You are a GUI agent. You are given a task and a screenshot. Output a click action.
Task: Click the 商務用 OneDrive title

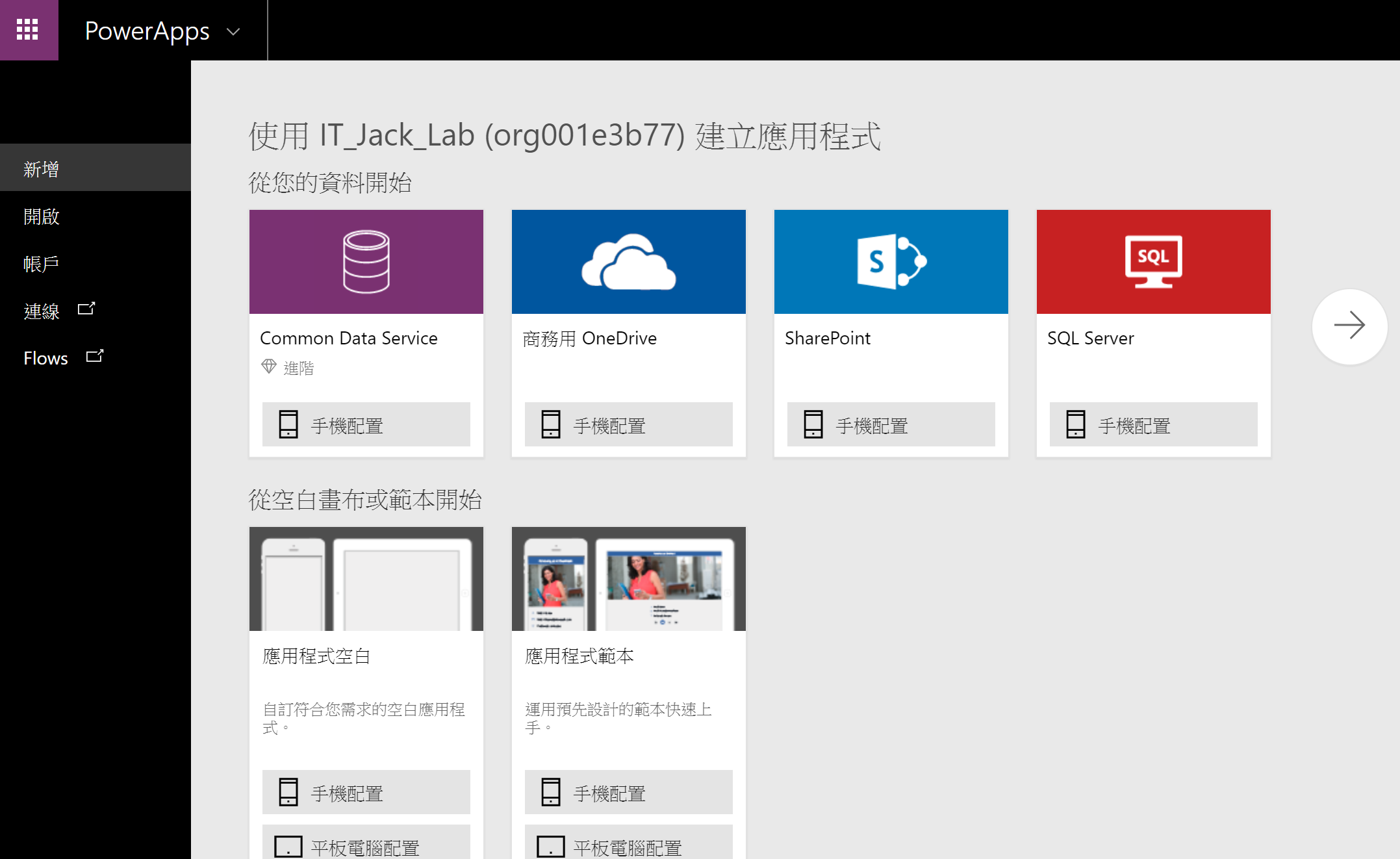(x=590, y=339)
